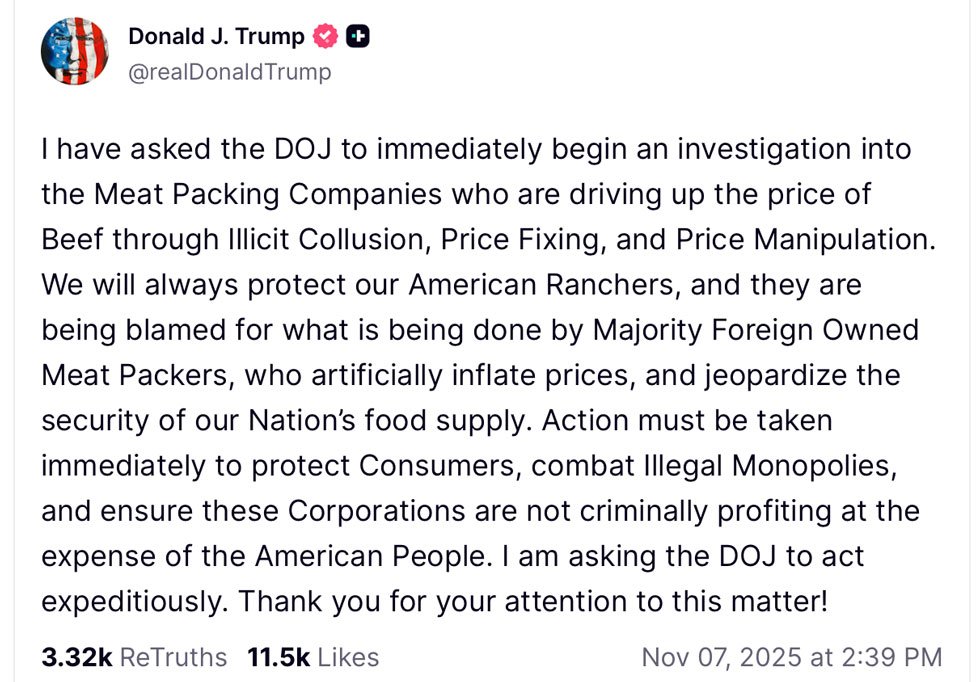Open the flag-themed profile avatar
Image resolution: width=980 pixels, height=682 pixels.
point(75,52)
